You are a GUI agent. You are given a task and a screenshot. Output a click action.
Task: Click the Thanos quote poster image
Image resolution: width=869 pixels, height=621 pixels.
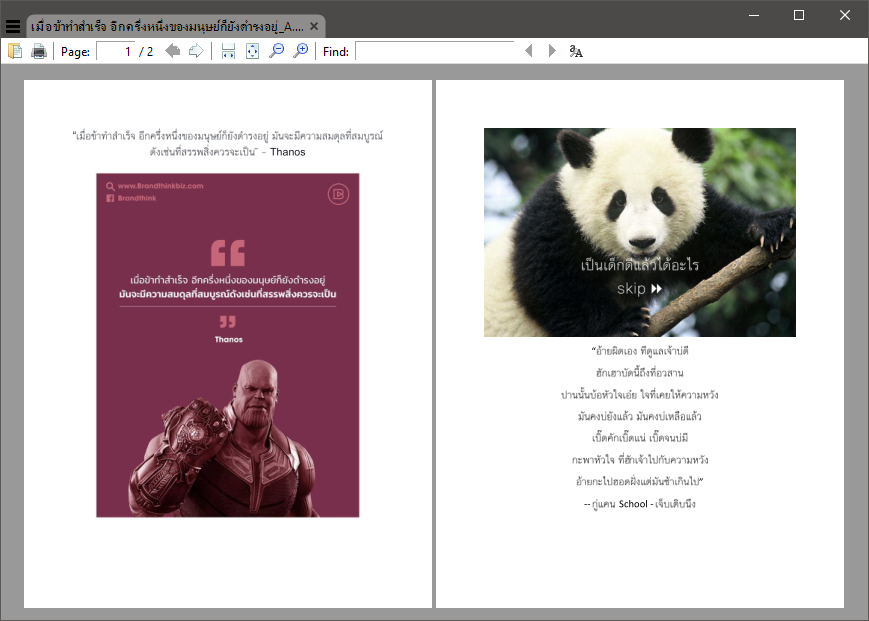click(228, 345)
